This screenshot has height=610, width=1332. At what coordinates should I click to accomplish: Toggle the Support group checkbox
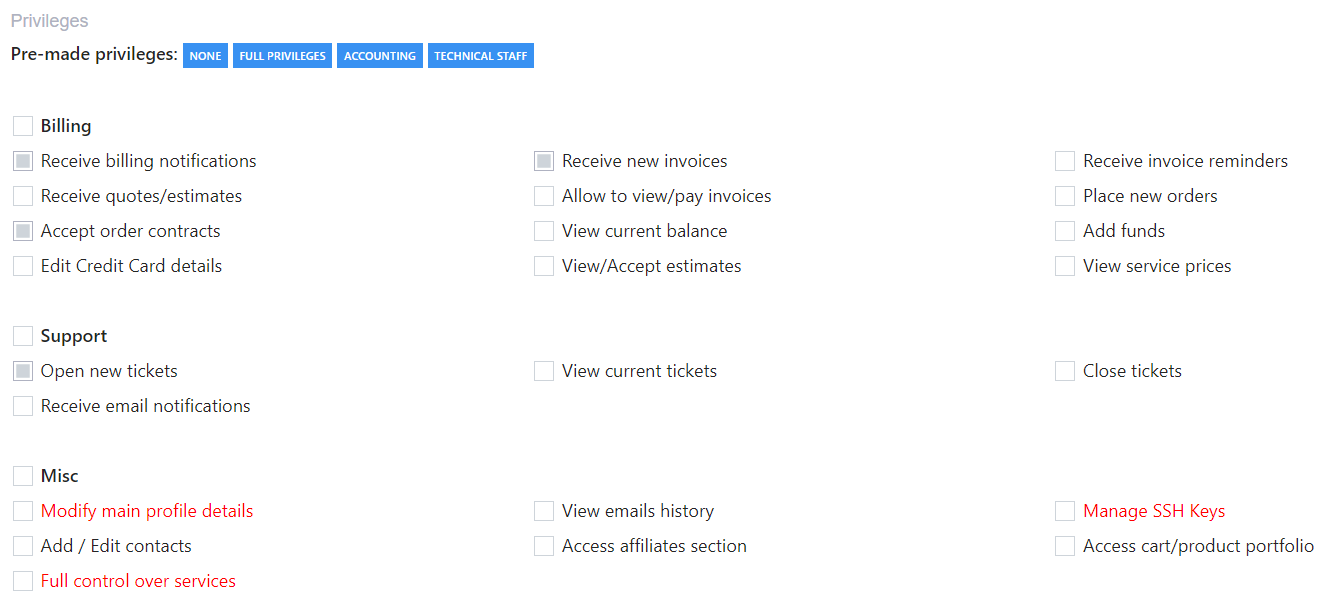click(x=23, y=336)
